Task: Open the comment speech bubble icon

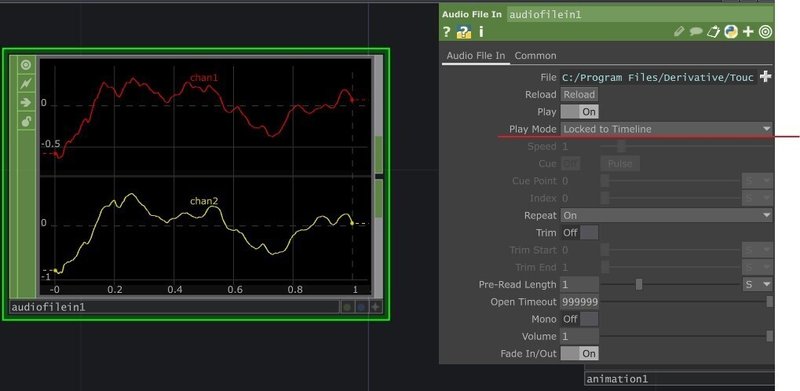Action: 696,32
